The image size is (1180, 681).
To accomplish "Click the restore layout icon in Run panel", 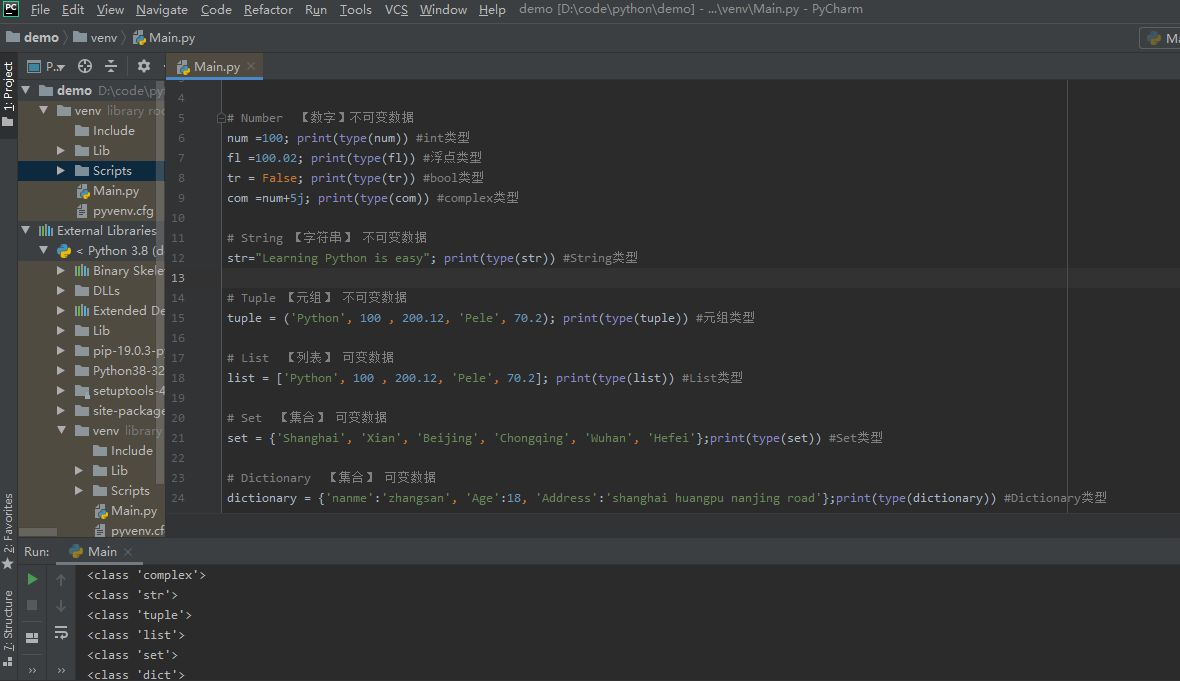I will click(x=32, y=636).
